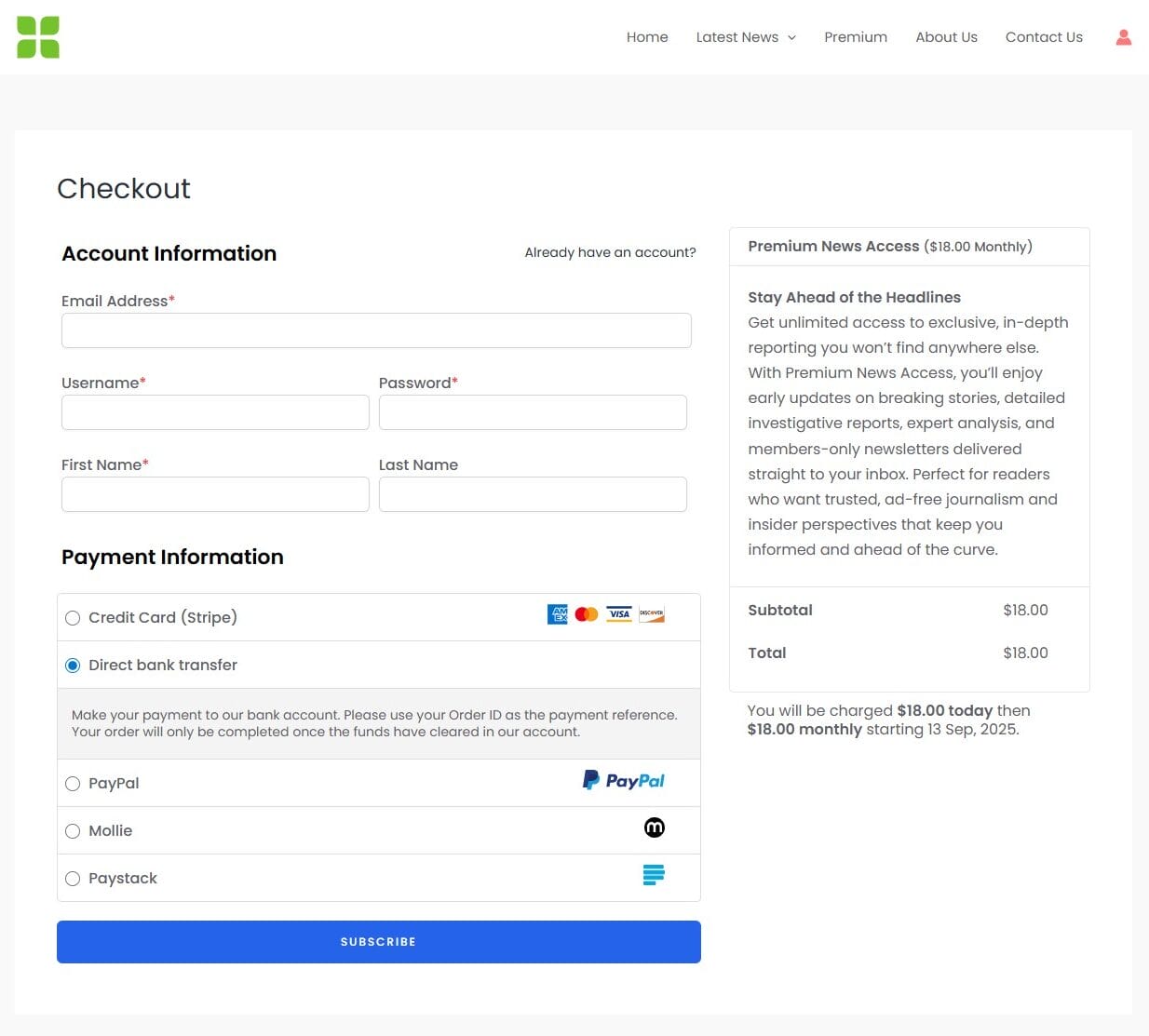Click into the Password field

click(533, 412)
